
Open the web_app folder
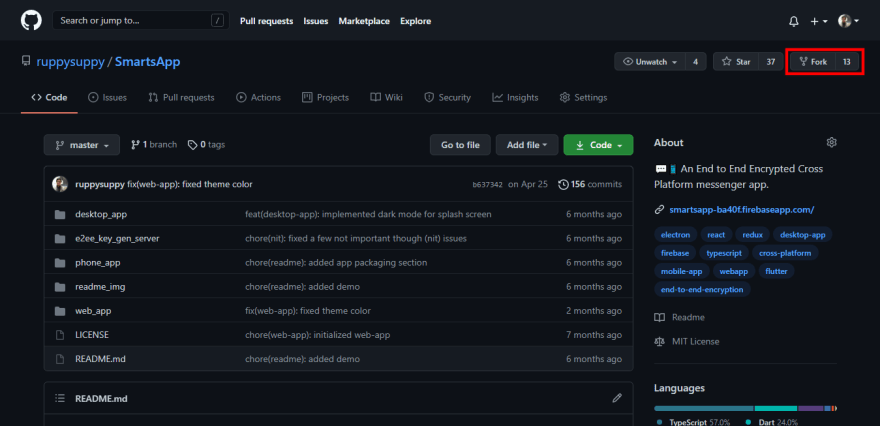[94, 311]
